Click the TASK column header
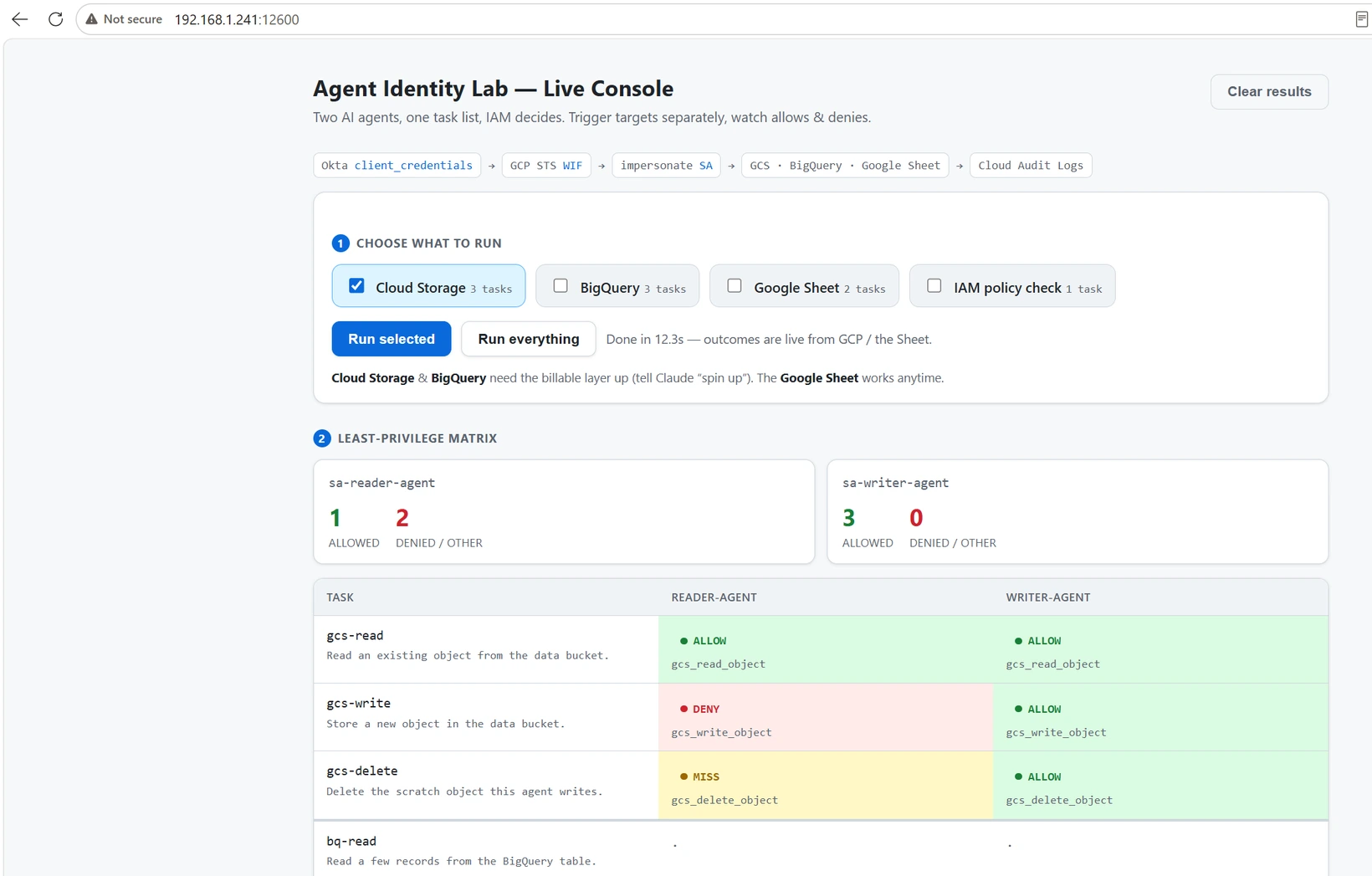Screen dimensions: 1372x876 pyautogui.click(x=340, y=597)
